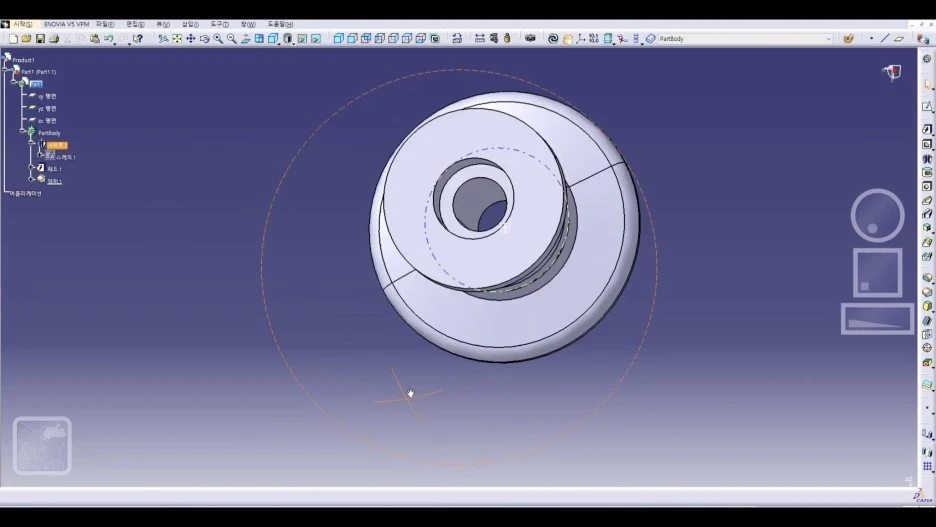Activate Fly mode icon in View toolbar

[x=163, y=39]
